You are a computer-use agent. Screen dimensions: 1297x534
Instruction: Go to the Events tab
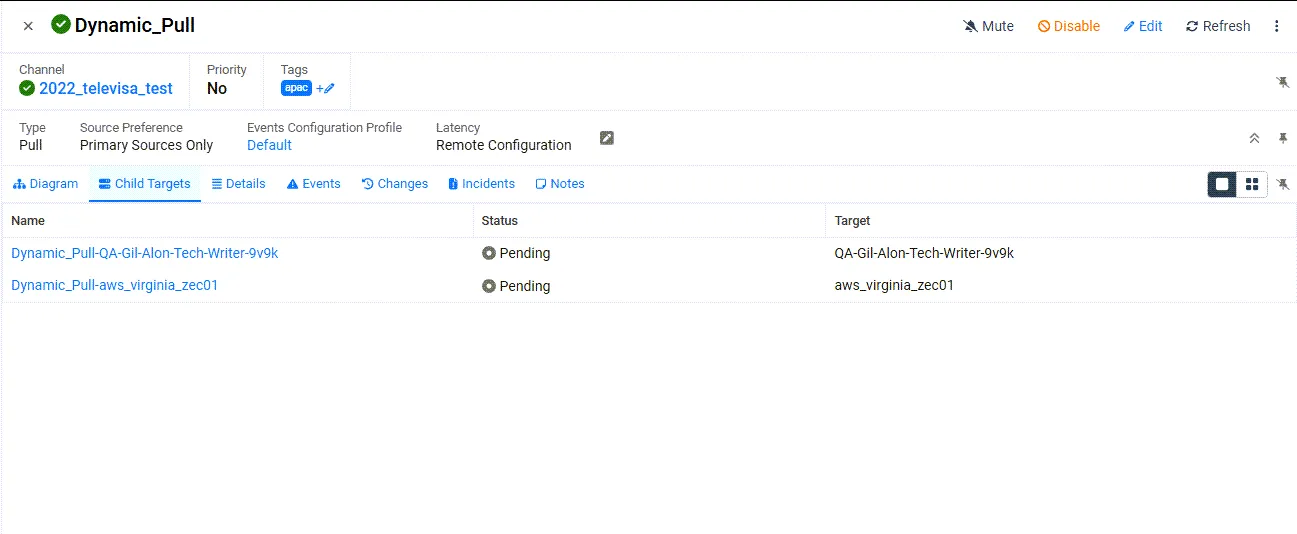click(x=314, y=184)
